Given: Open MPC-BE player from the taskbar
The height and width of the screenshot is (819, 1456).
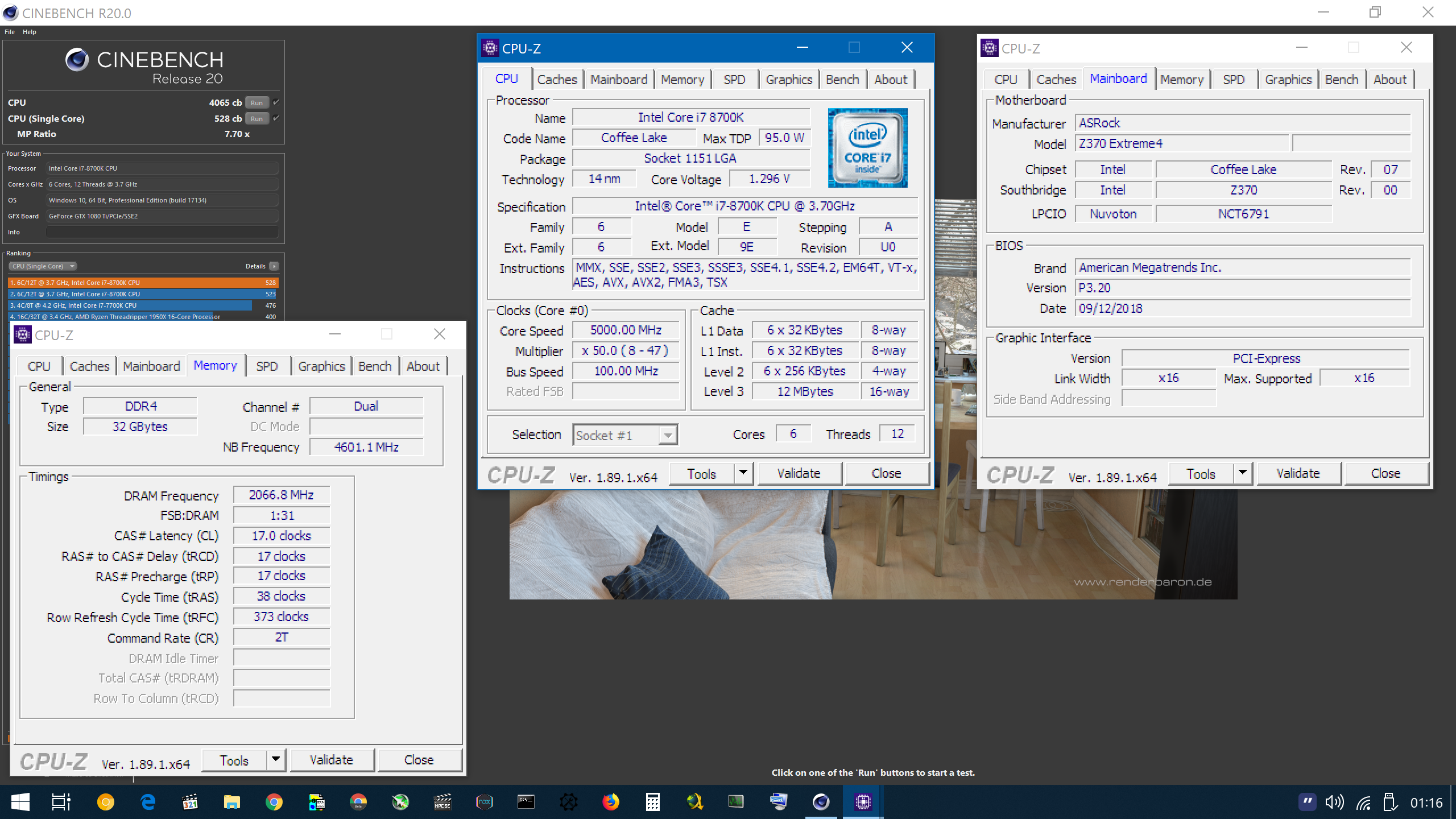Looking at the screenshot, I should pos(442,802).
